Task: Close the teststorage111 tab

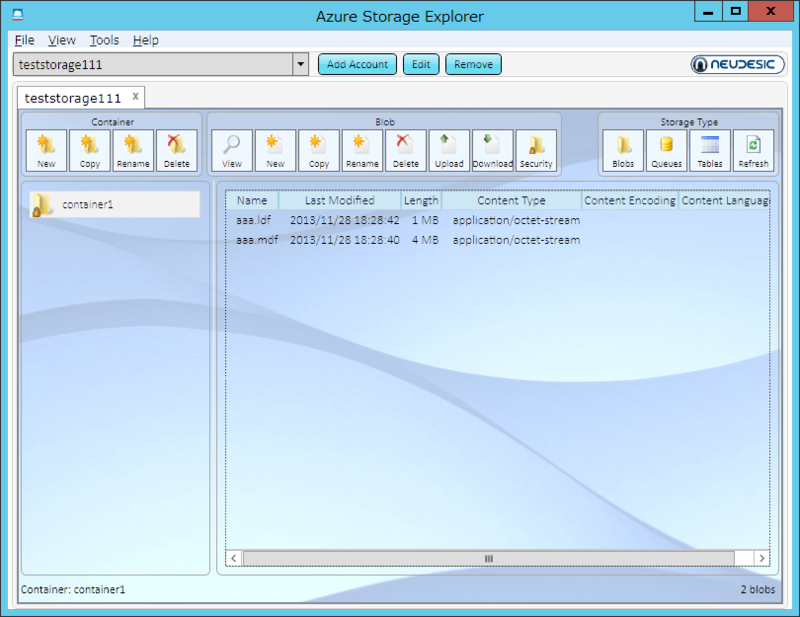Action: (x=135, y=96)
